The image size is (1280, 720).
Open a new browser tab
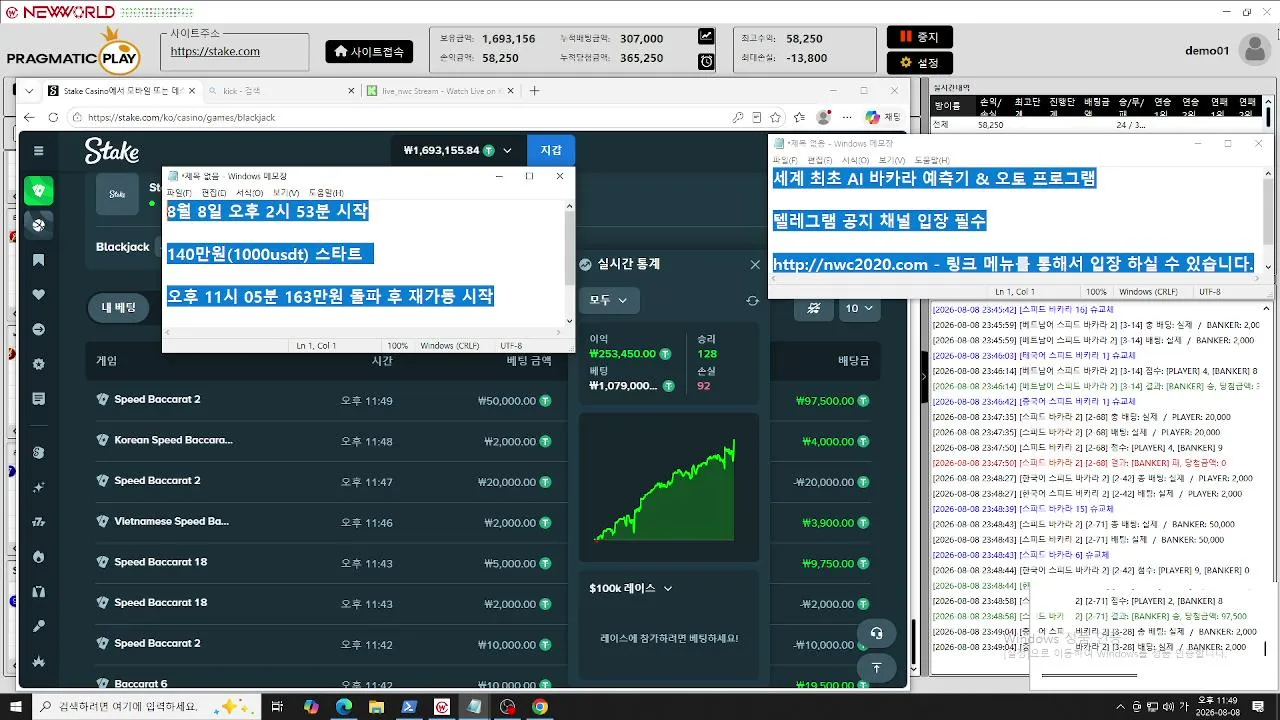pyautogui.click(x=534, y=90)
